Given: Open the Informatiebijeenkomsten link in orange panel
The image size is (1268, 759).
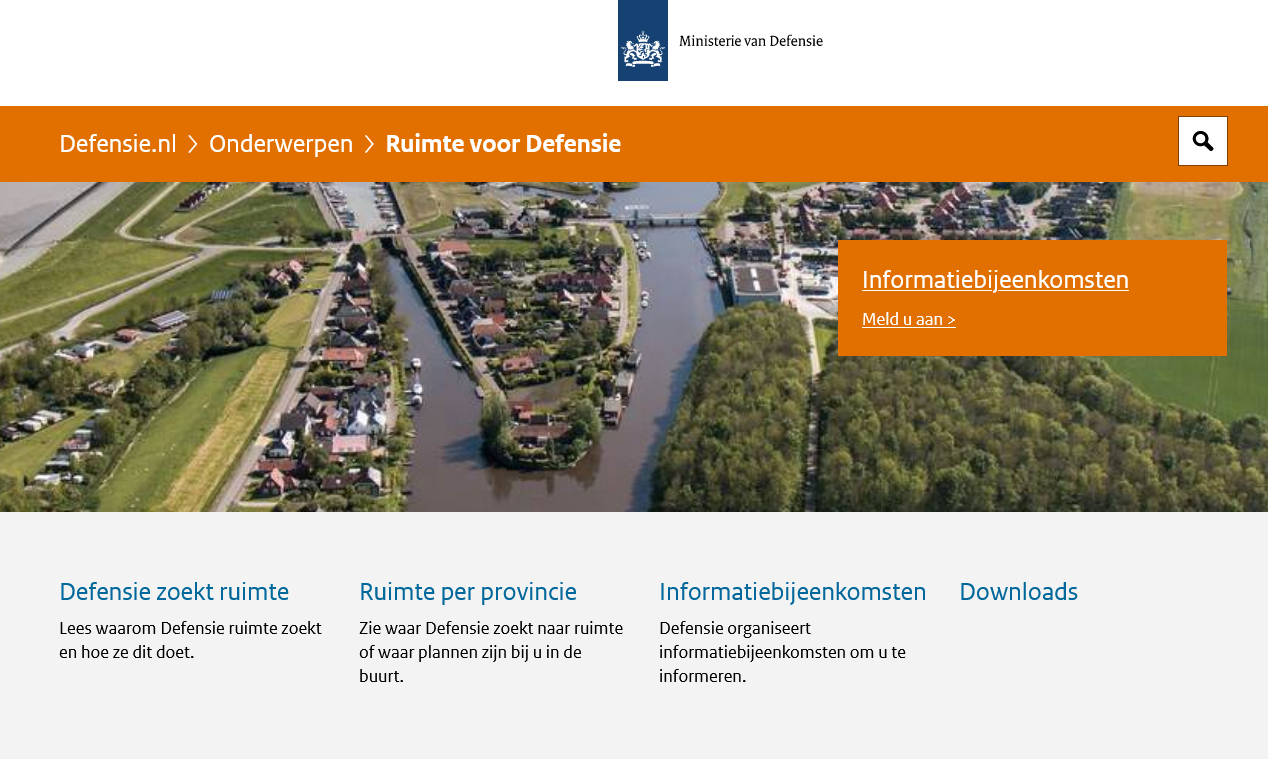Looking at the screenshot, I should tap(995, 280).
